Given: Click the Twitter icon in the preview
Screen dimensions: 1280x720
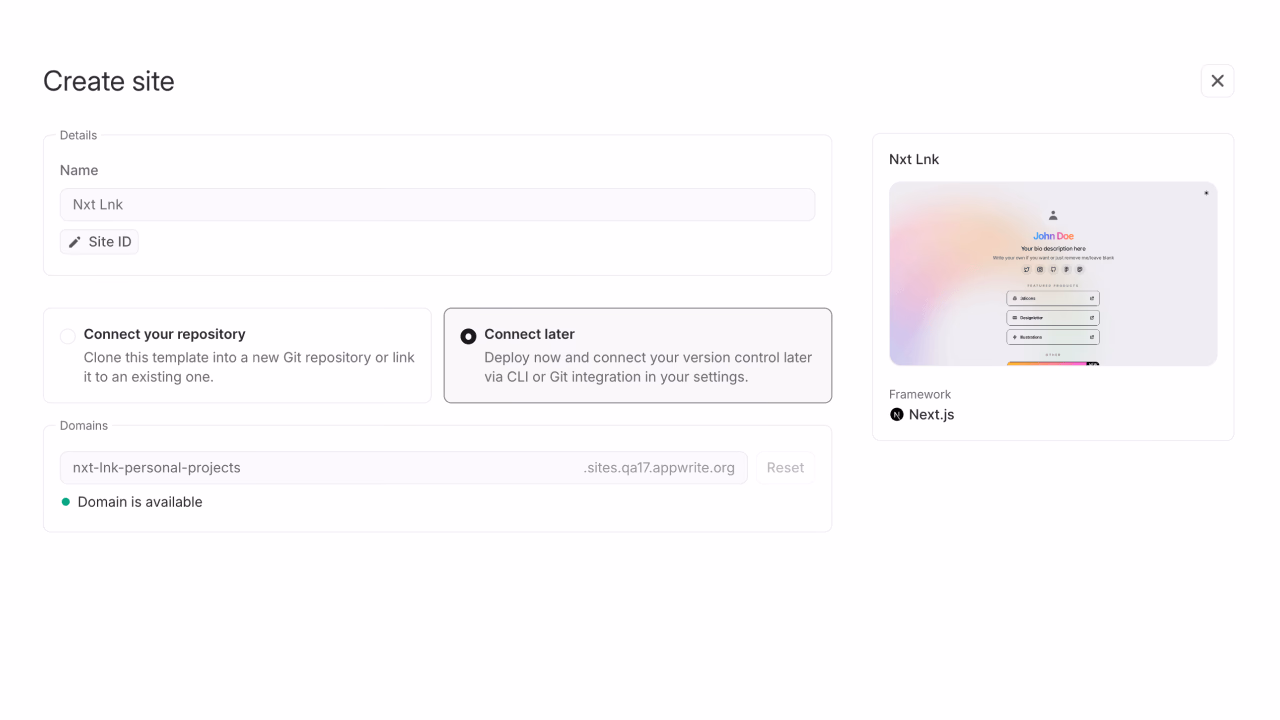Looking at the screenshot, I should [x=1026, y=269].
